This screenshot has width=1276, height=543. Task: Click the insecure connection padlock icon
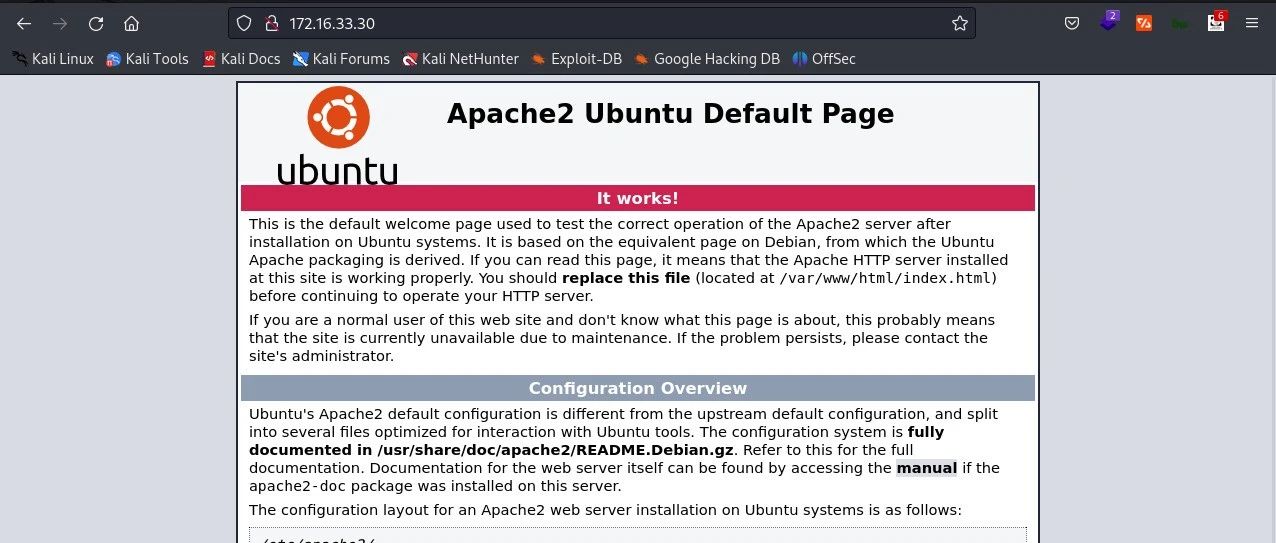pos(270,23)
